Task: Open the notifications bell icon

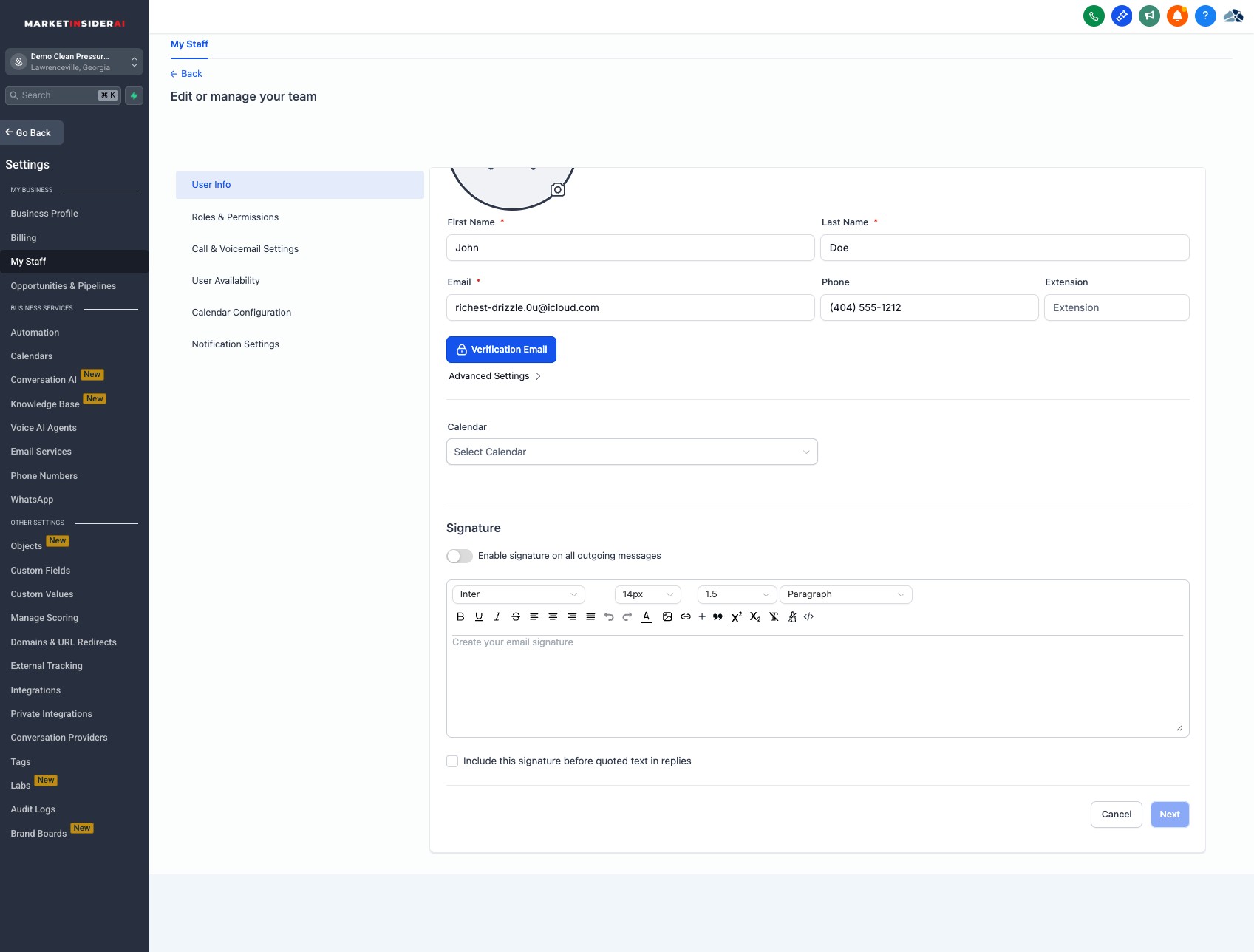Action: [x=1177, y=16]
